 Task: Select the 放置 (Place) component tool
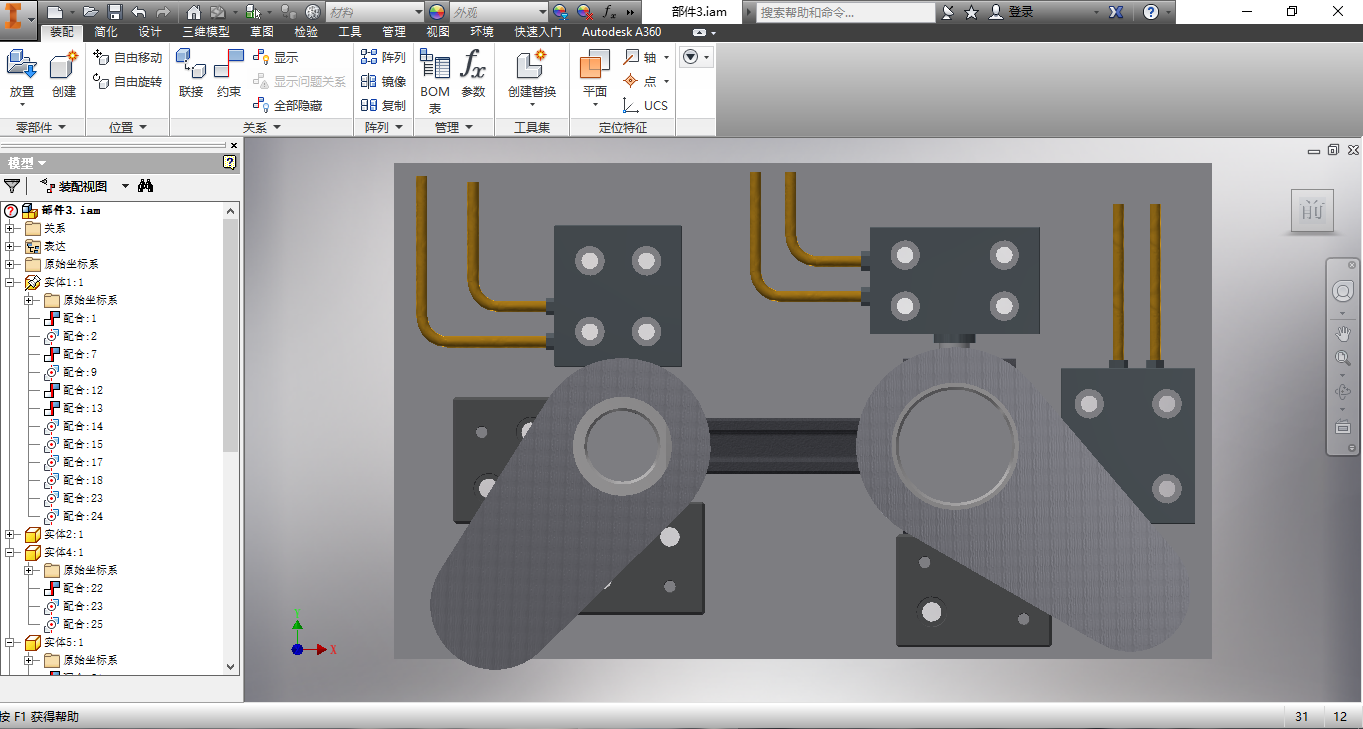22,74
